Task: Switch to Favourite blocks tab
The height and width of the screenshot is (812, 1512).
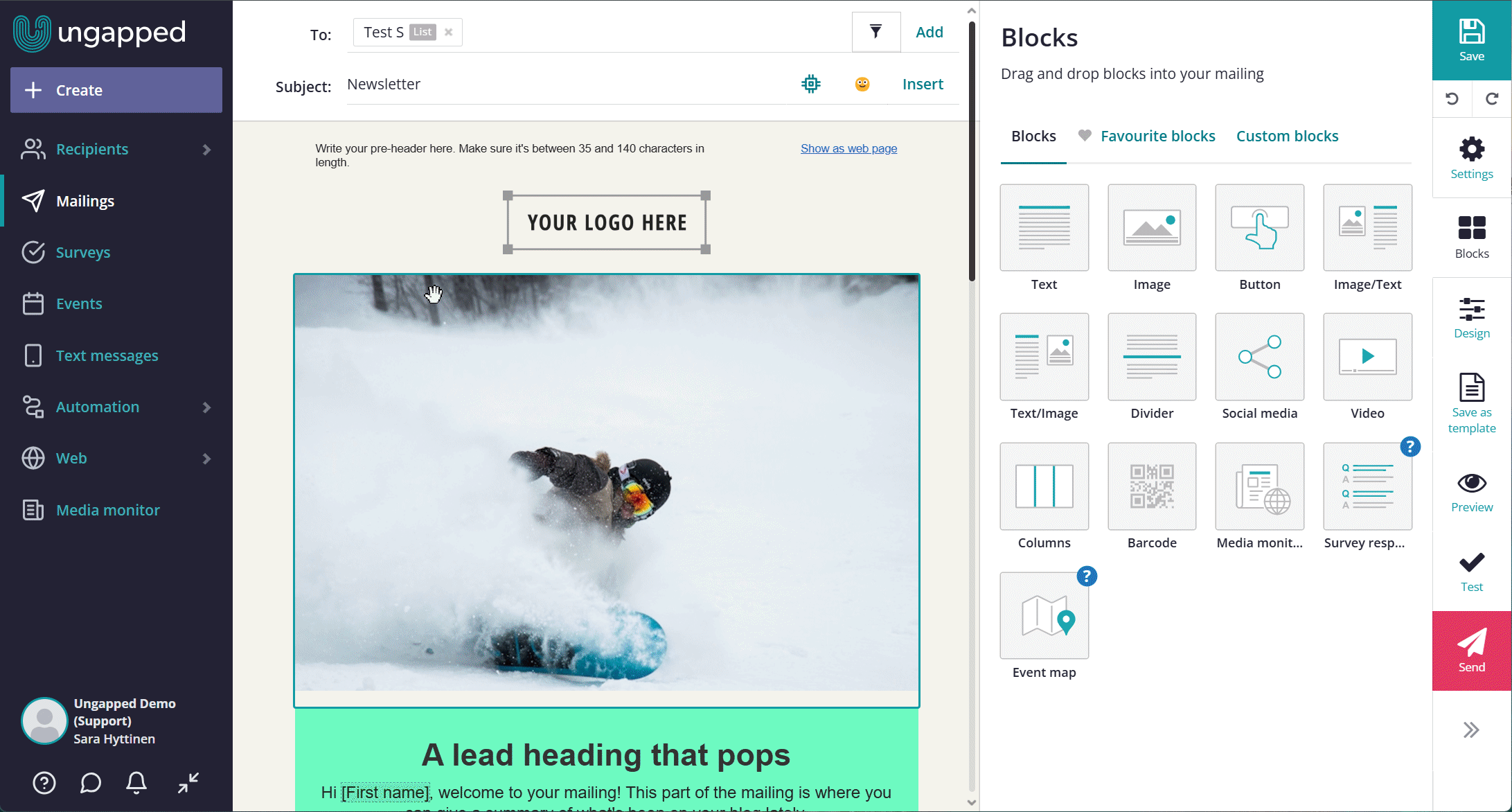Action: point(1147,136)
